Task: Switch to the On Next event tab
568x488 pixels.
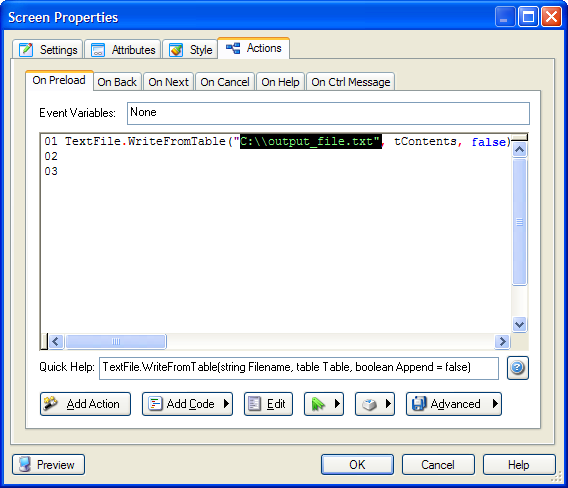Action: tap(168, 82)
